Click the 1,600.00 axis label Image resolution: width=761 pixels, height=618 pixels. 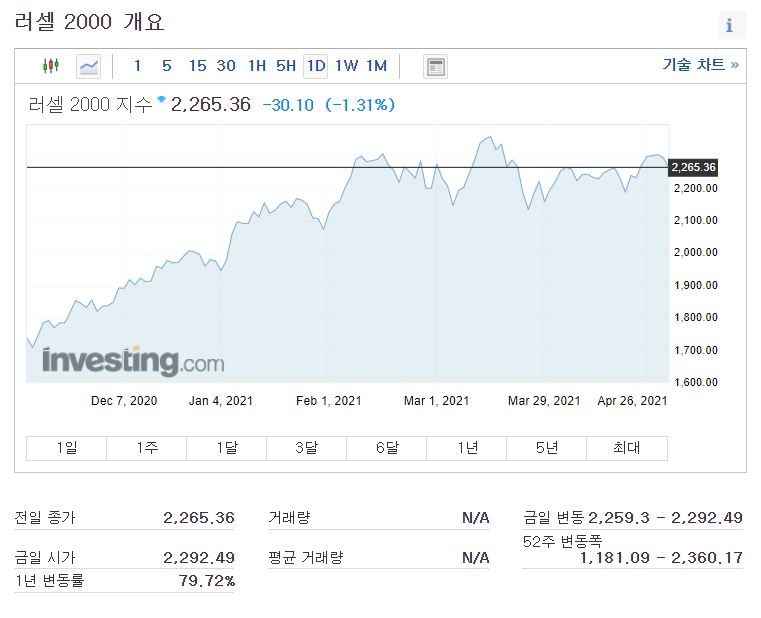(695, 382)
